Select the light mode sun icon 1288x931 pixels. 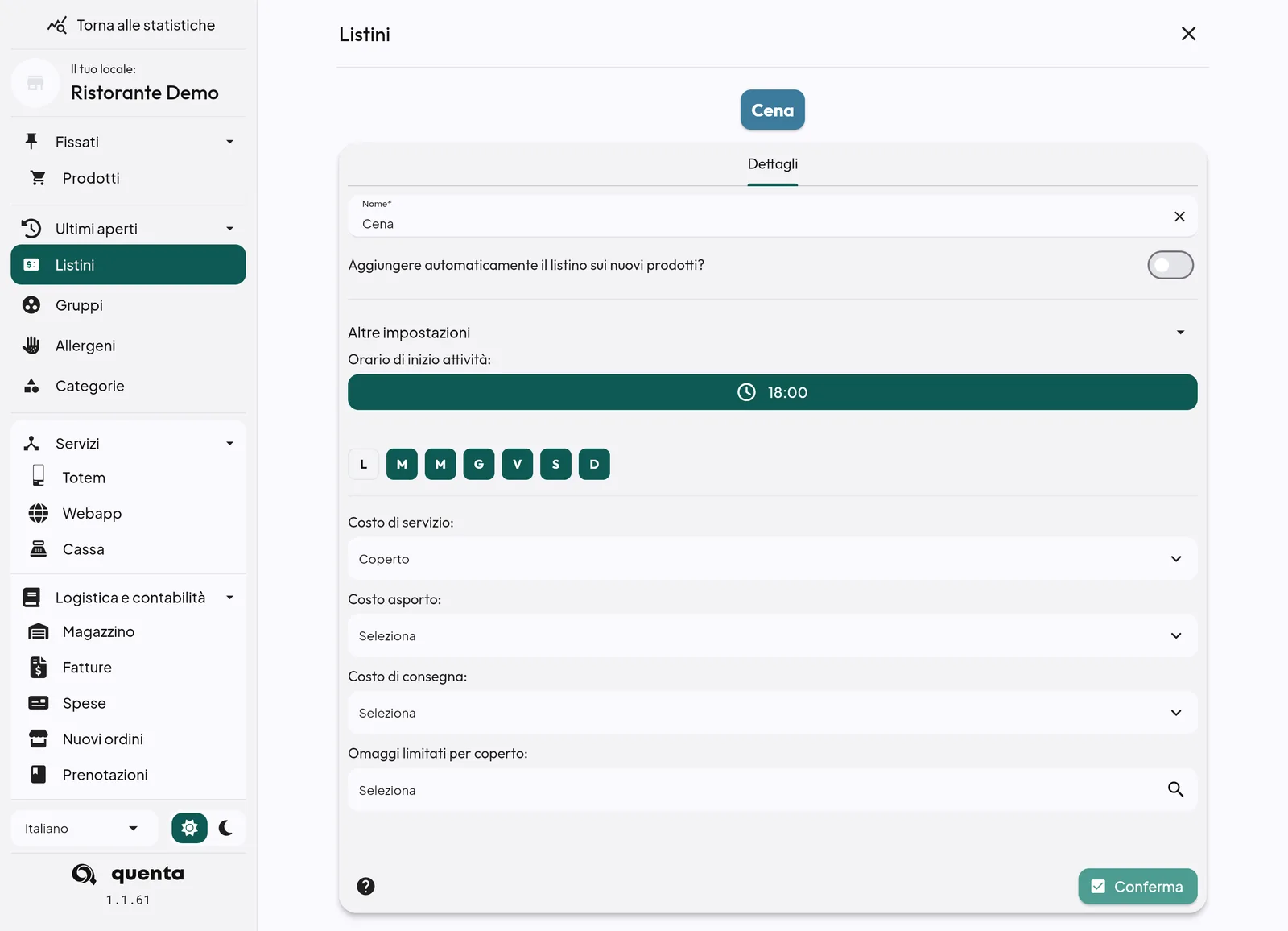(189, 828)
